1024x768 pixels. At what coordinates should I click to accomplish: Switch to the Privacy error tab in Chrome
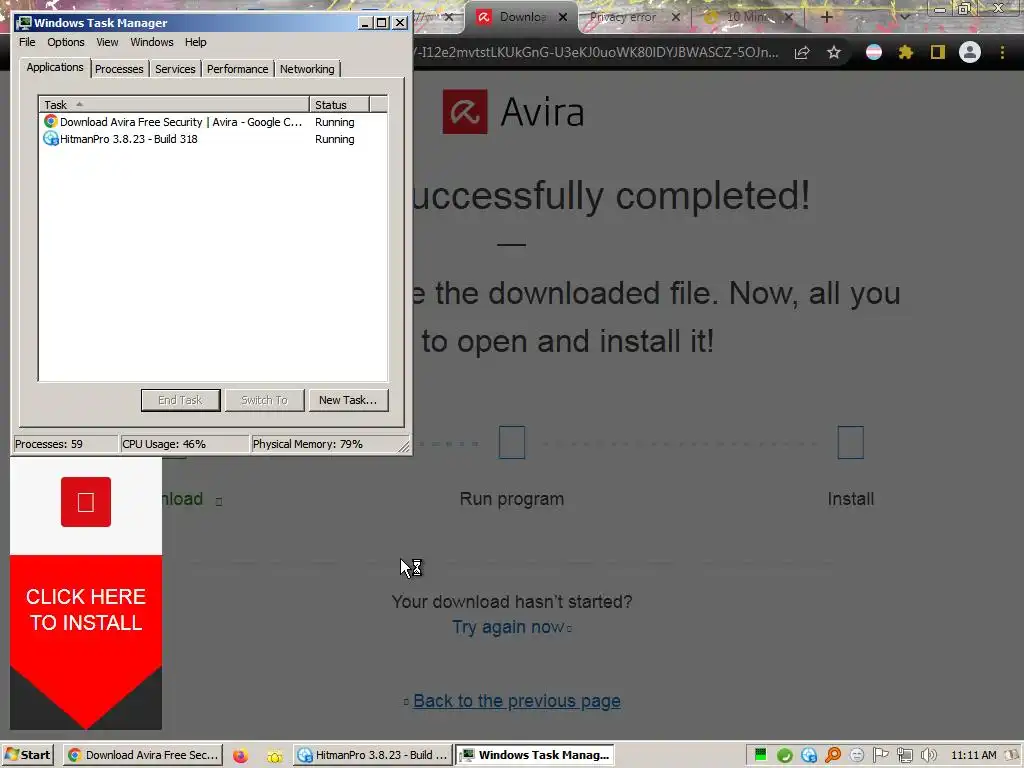[x=622, y=17]
